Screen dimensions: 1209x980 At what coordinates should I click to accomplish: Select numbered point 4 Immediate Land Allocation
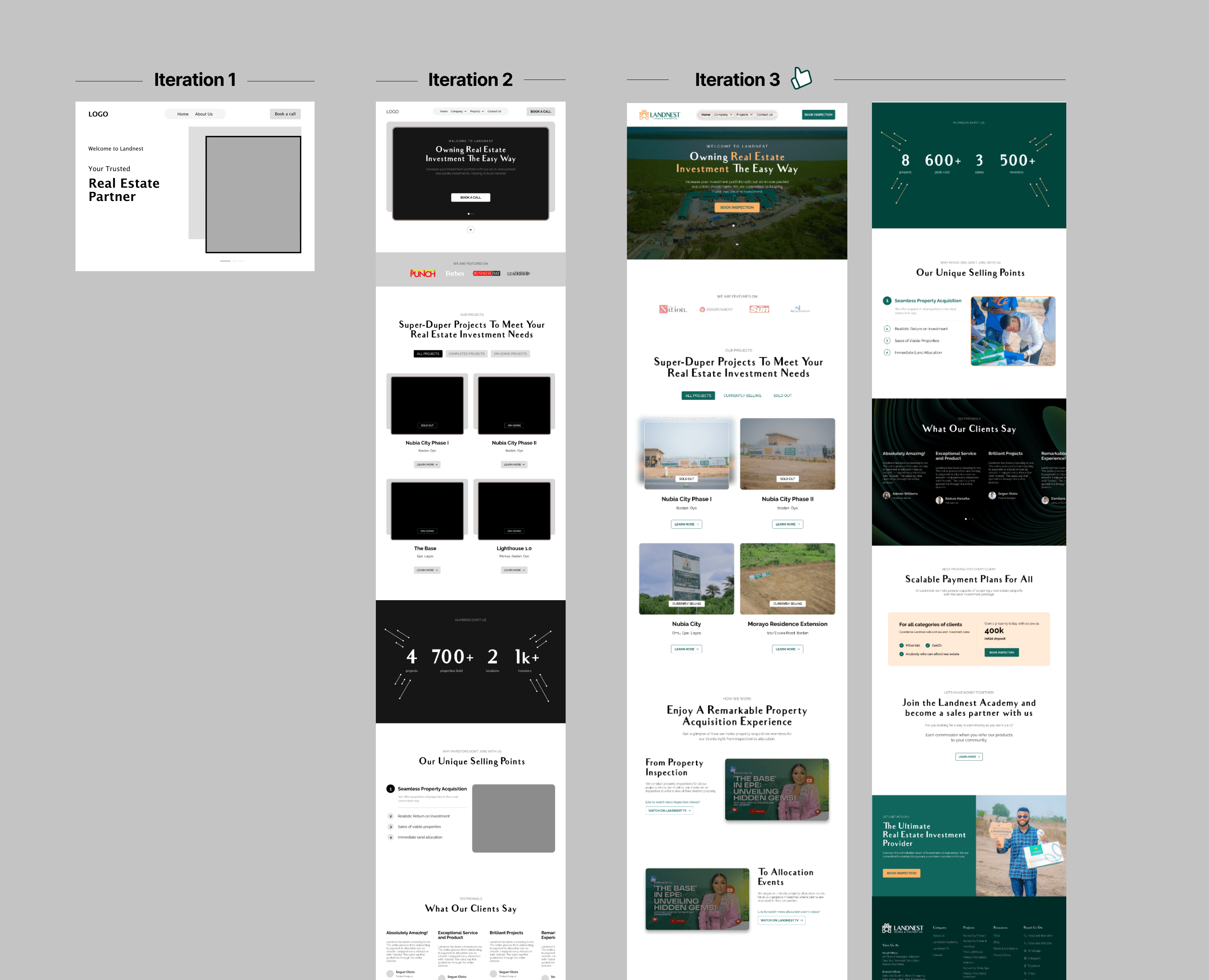918,352
